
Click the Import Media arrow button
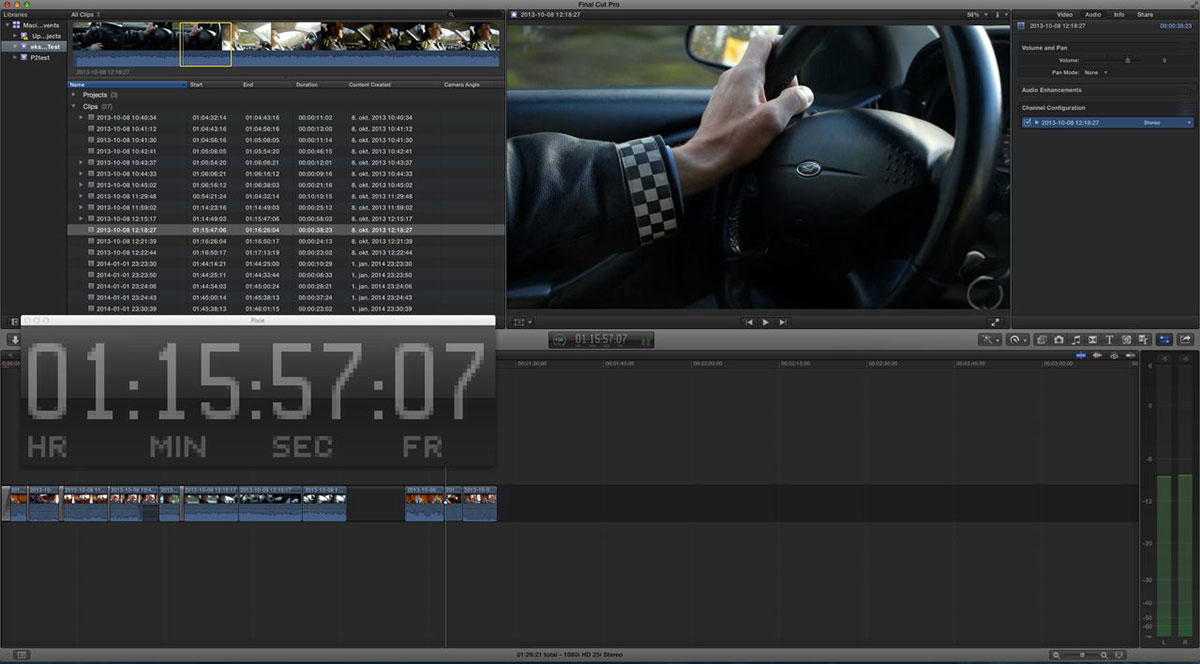[15, 340]
